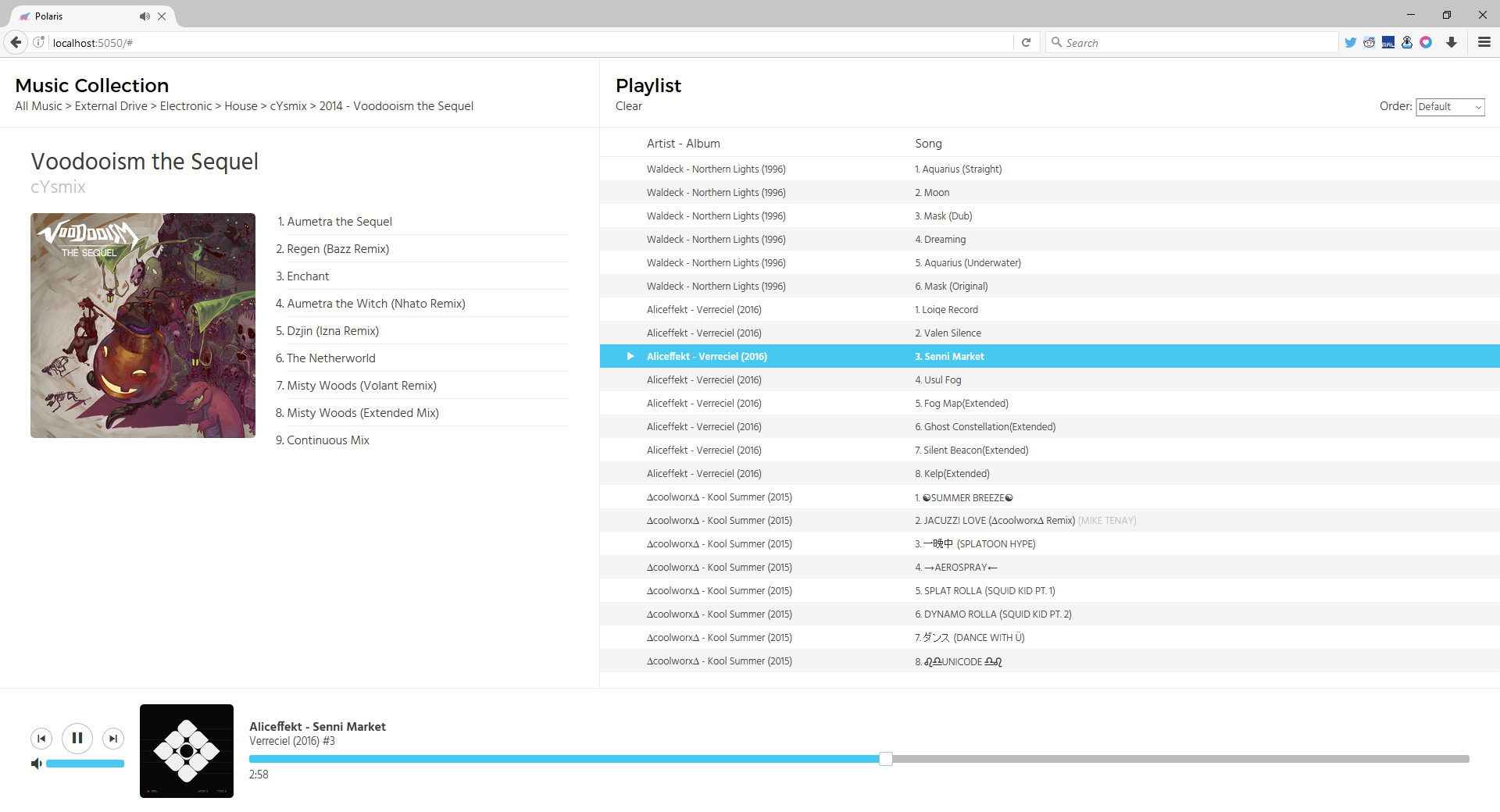Play Kelp(Extended) in the playlist
The width and height of the screenshot is (1500, 812).
[1050, 473]
